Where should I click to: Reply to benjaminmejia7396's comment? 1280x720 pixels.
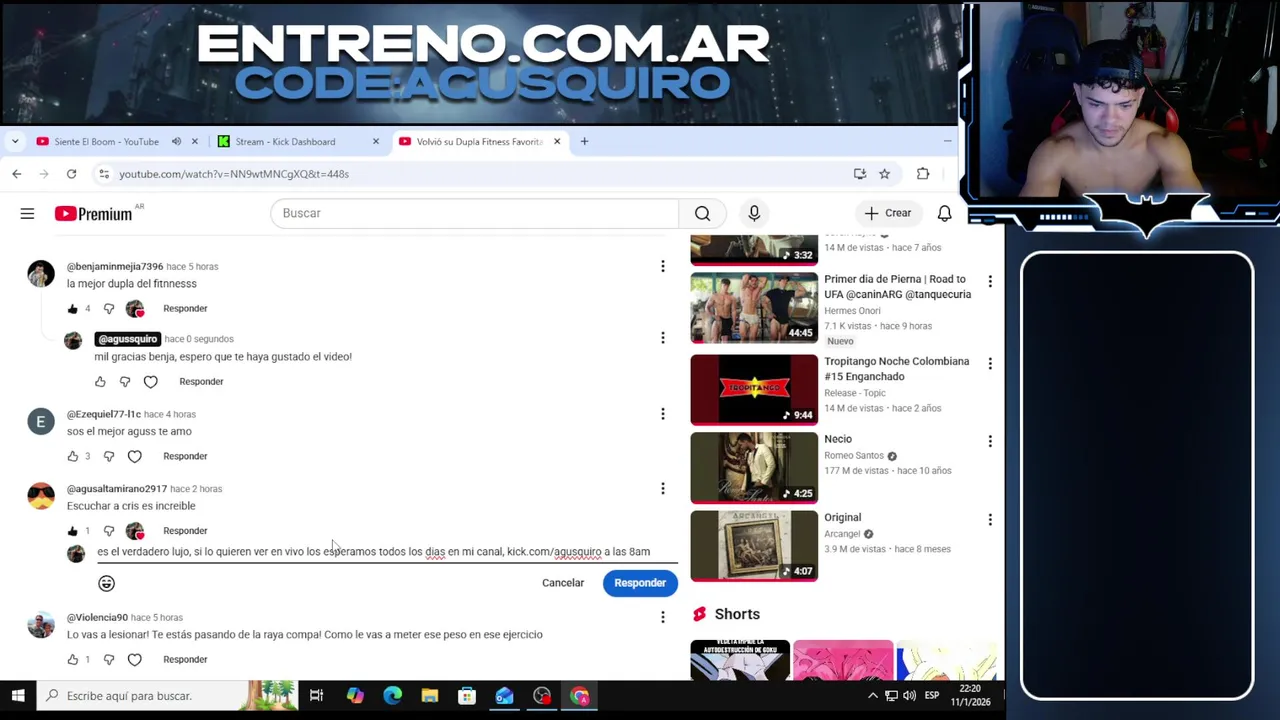pyautogui.click(x=185, y=309)
